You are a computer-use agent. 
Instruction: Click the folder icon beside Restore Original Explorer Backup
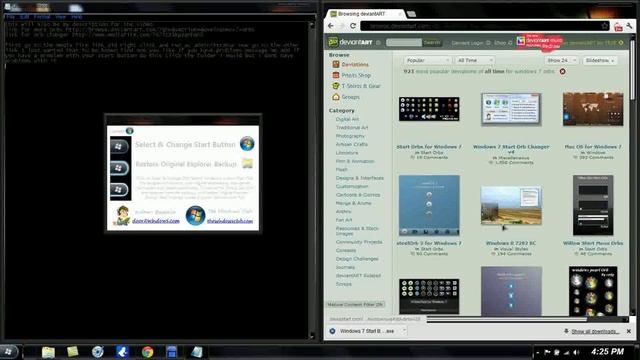tap(247, 164)
